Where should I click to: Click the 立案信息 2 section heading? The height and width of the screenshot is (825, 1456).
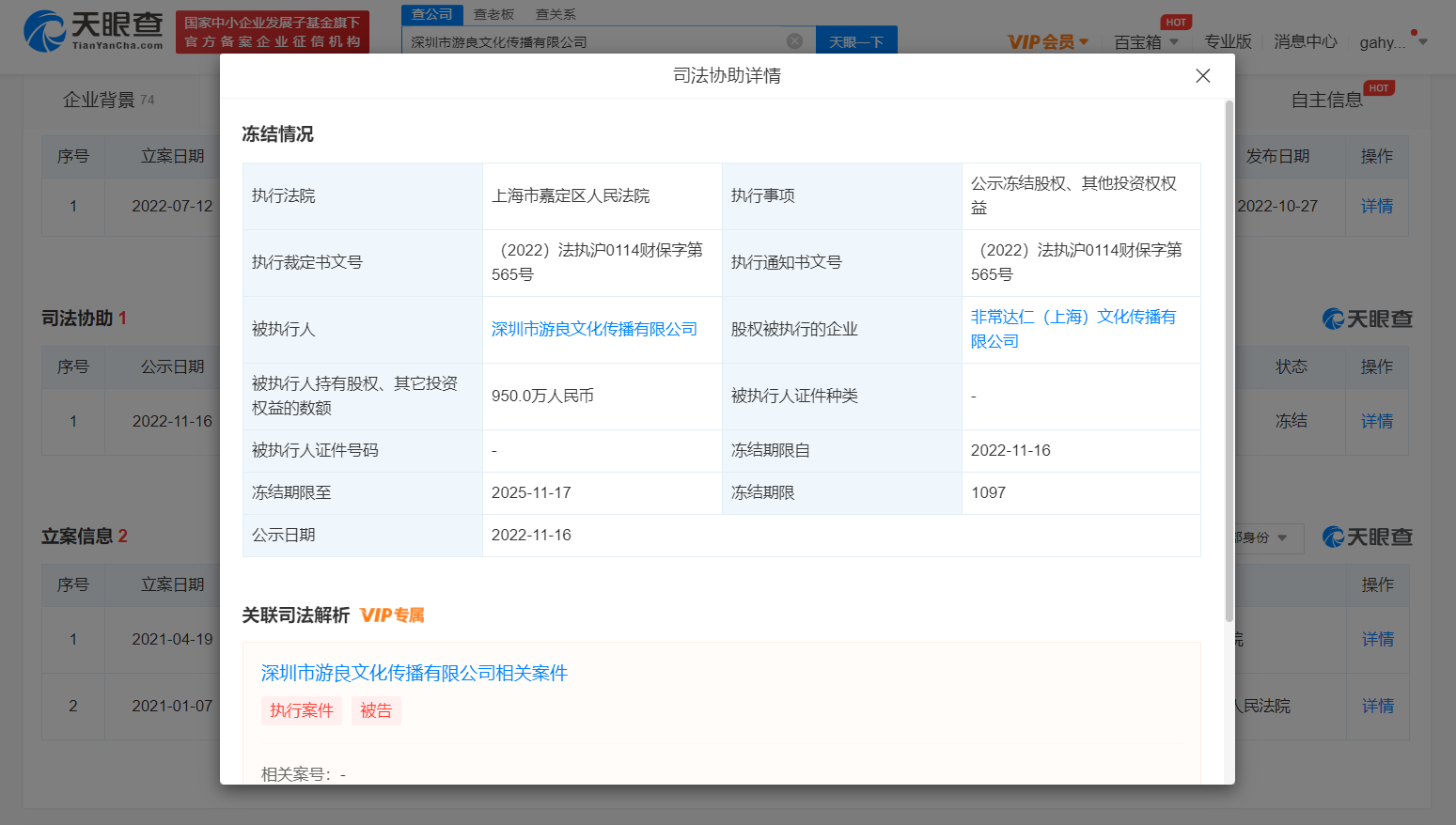(85, 537)
